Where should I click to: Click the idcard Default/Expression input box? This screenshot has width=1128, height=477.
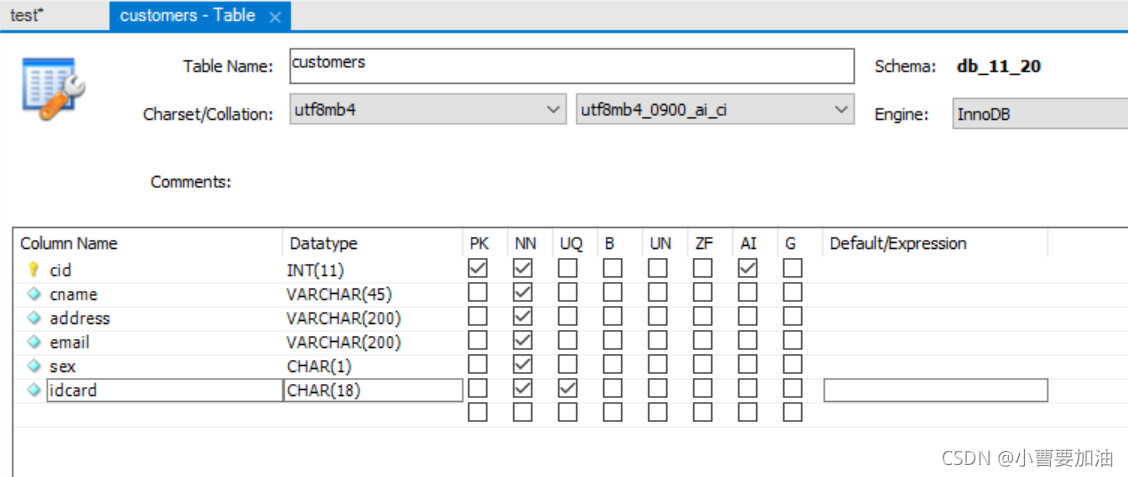(935, 390)
